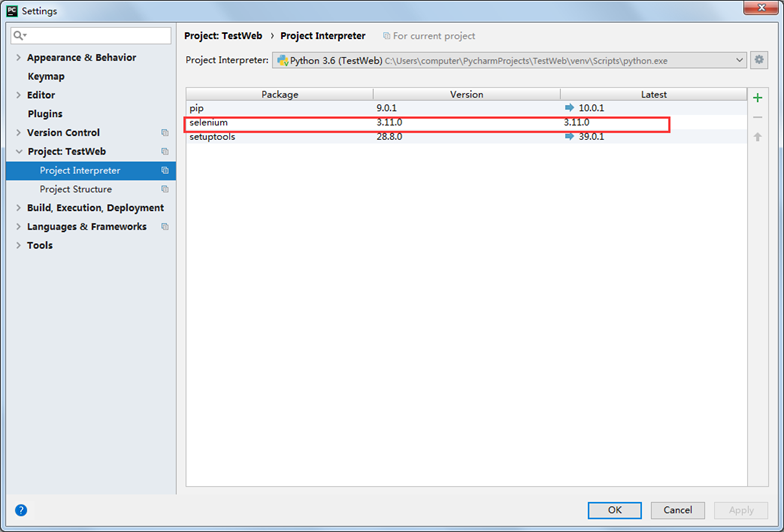Viewport: 784px width, 532px height.
Task: Expand Build, Execution, Deployment section
Action: pos(18,208)
